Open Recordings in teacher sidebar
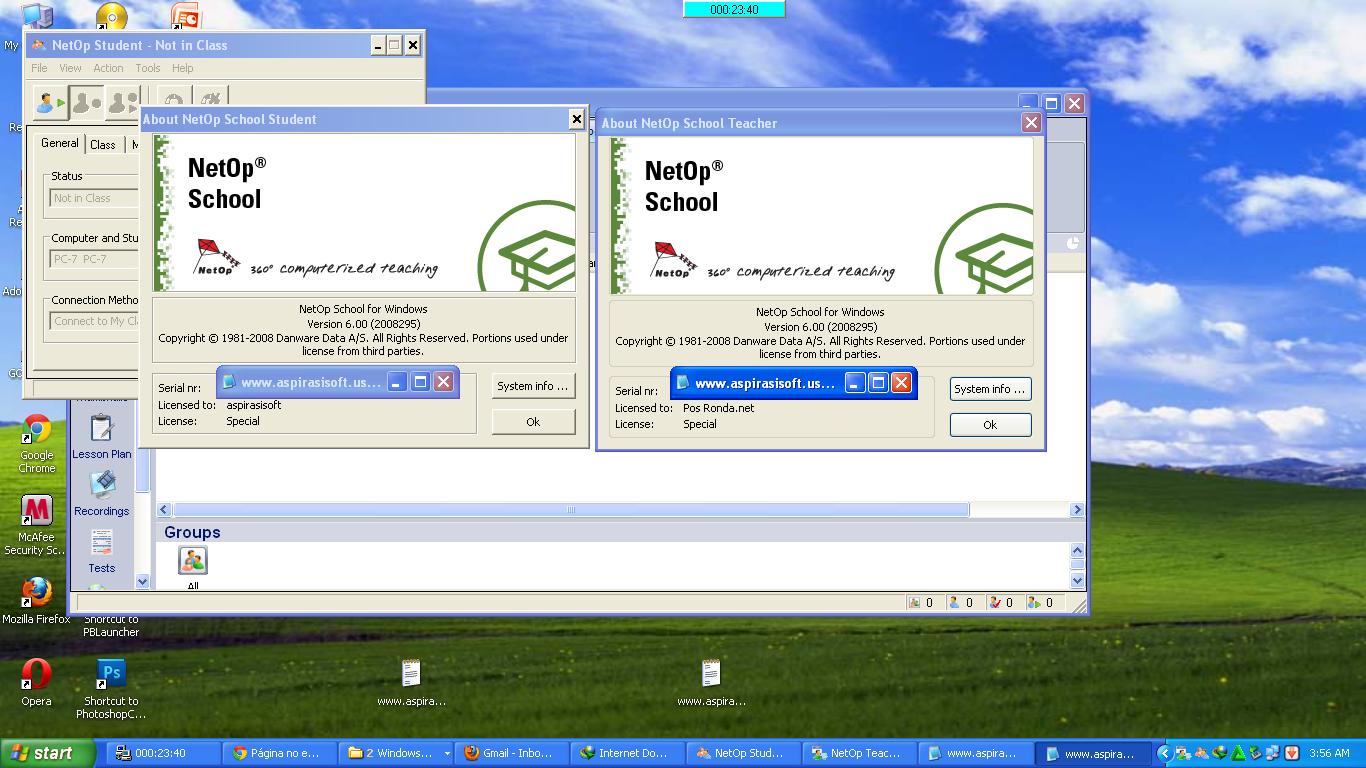1366x768 pixels. point(101,494)
